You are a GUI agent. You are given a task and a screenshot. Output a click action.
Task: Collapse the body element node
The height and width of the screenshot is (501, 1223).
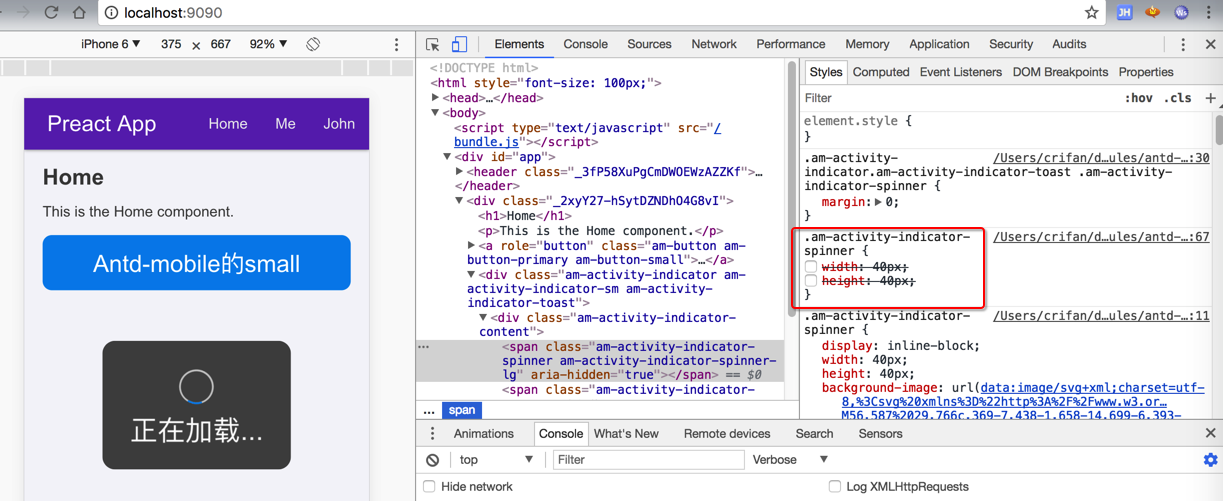click(x=436, y=113)
